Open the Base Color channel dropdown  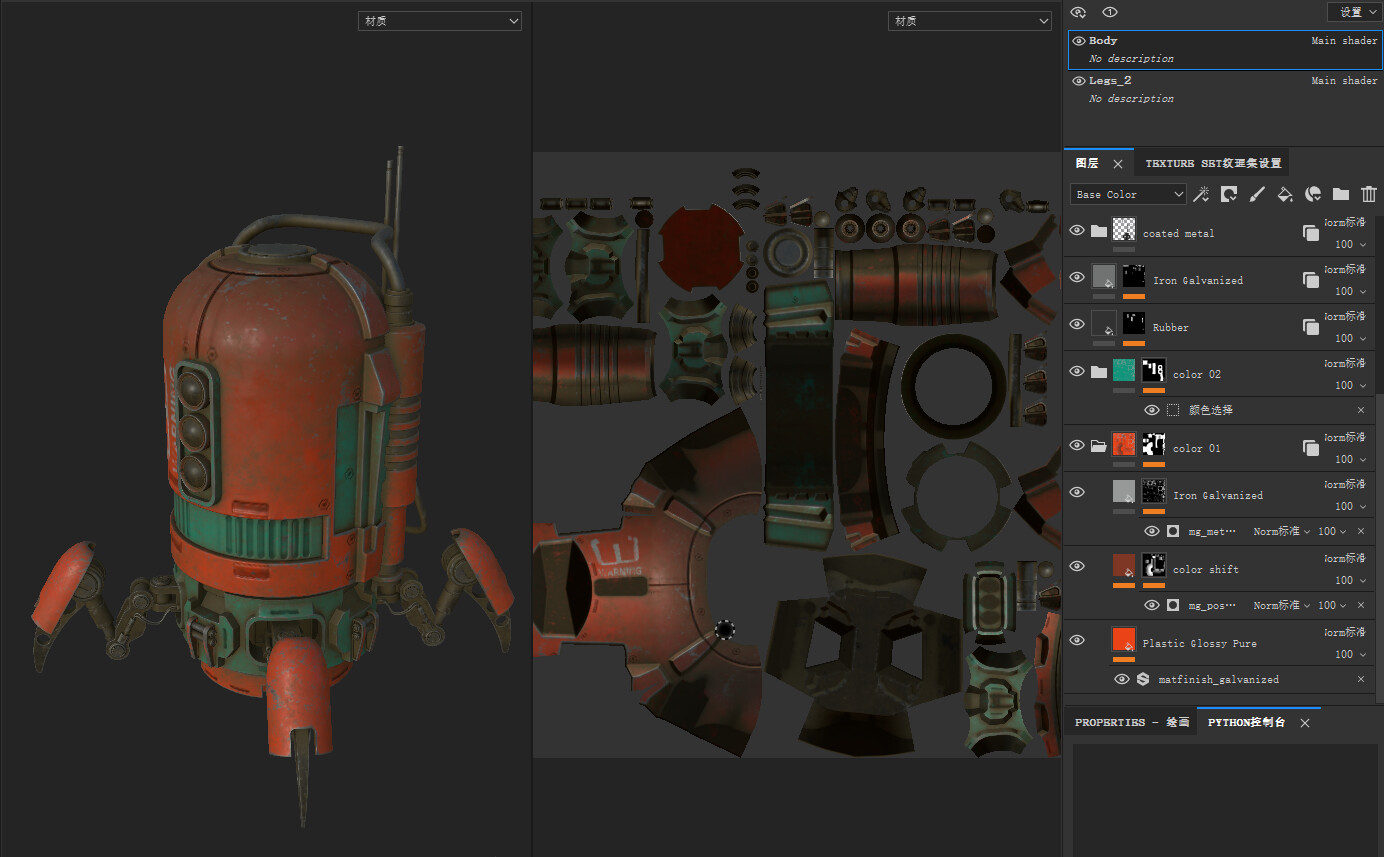tap(1127, 194)
